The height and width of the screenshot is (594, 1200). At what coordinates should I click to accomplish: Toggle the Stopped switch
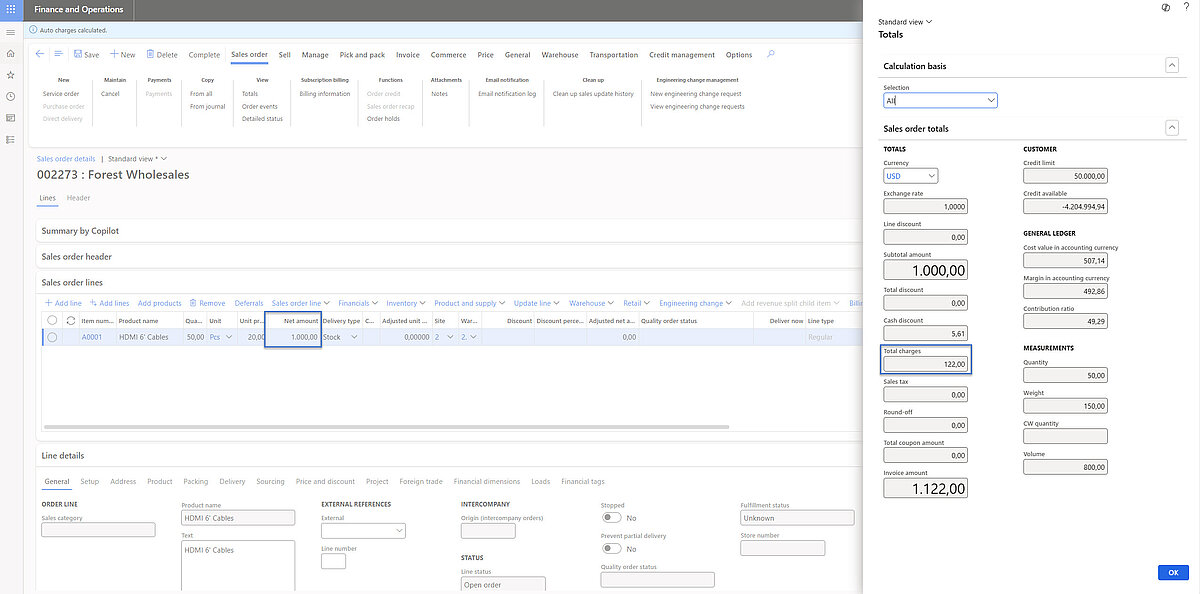[610, 518]
